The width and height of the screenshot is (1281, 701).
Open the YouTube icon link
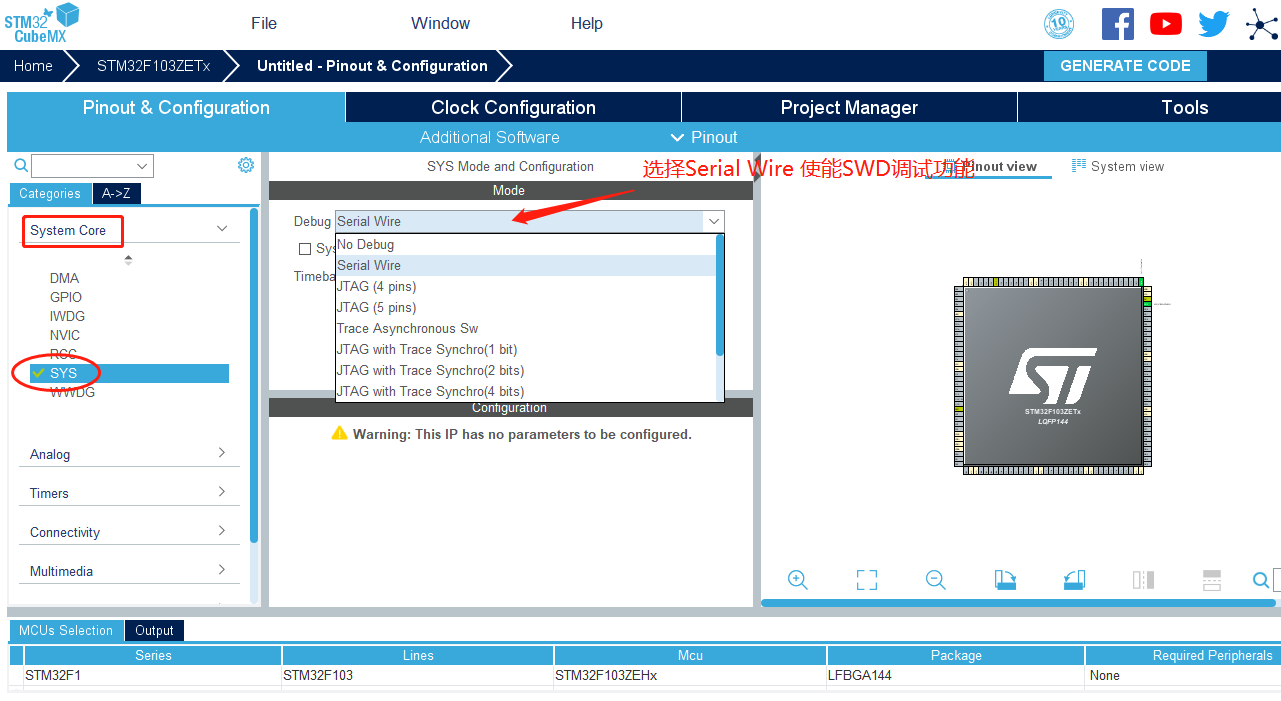pyautogui.click(x=1166, y=24)
